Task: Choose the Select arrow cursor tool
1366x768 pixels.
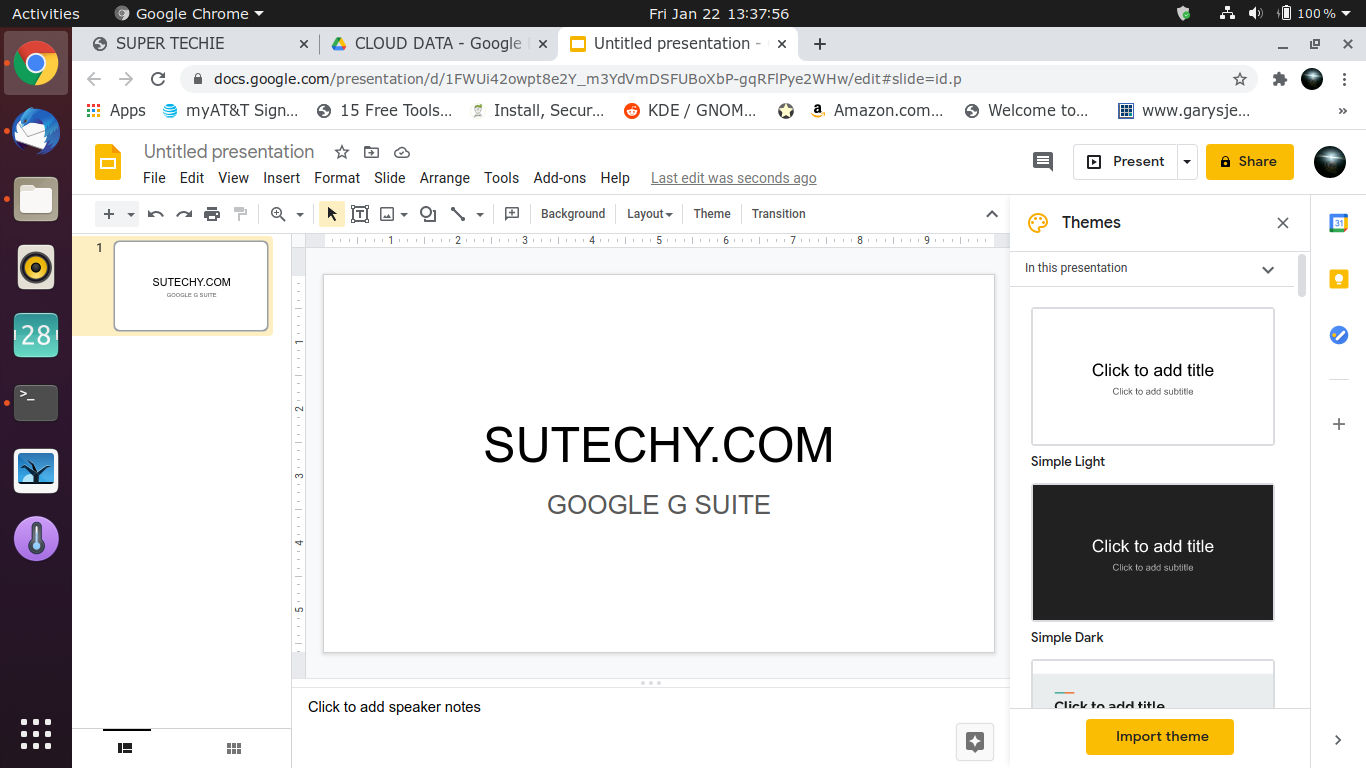Action: point(332,214)
